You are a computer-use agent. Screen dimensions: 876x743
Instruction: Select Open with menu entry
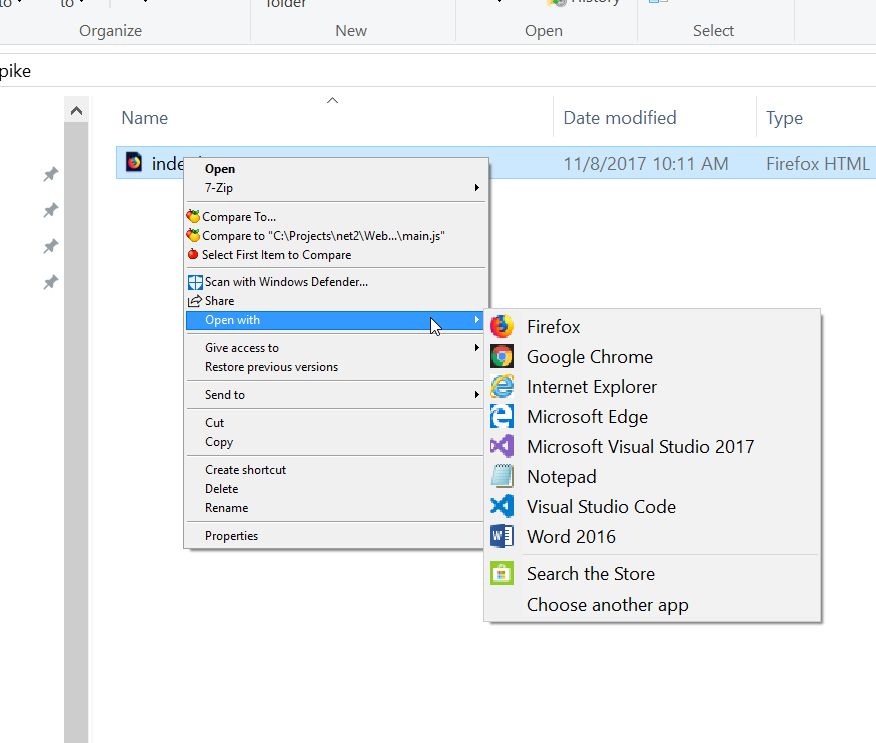coord(335,320)
